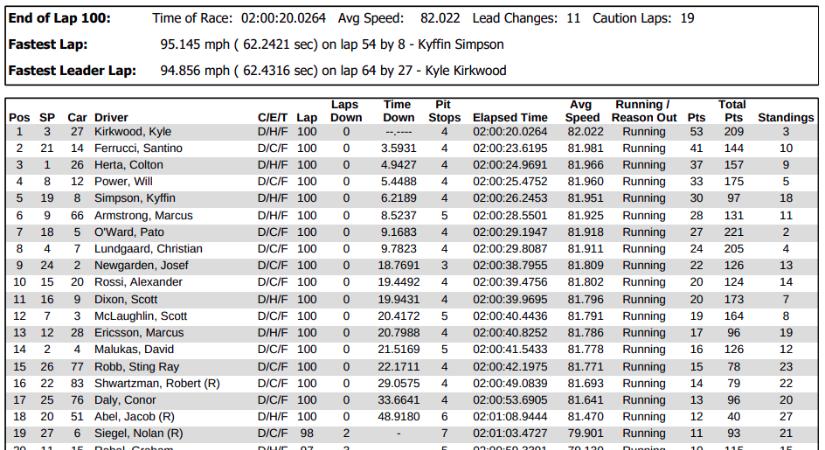Select elapsed time '02:00:24.9691'
Viewport: 825px width, 450px height.
coord(510,165)
